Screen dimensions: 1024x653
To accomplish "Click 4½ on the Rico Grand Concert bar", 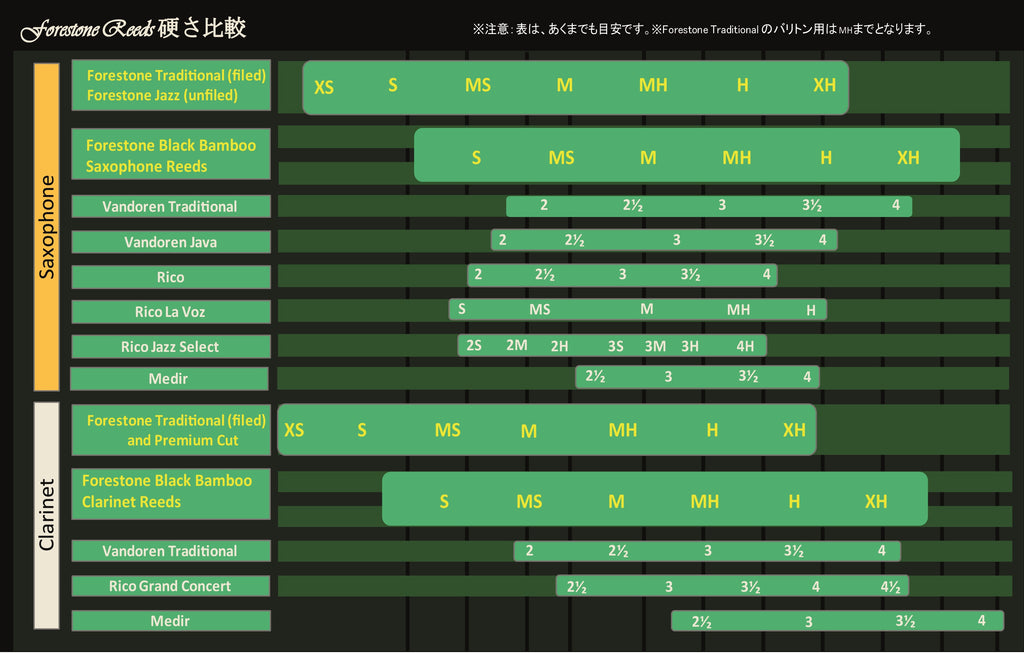I will pyautogui.click(x=890, y=586).
